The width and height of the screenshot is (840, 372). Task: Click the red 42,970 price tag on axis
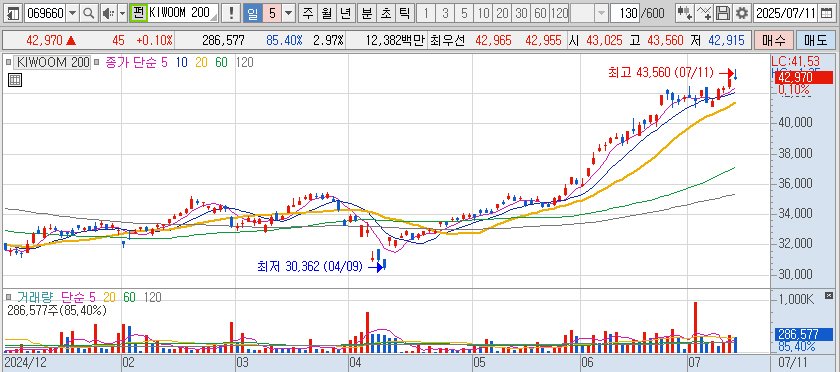point(804,78)
